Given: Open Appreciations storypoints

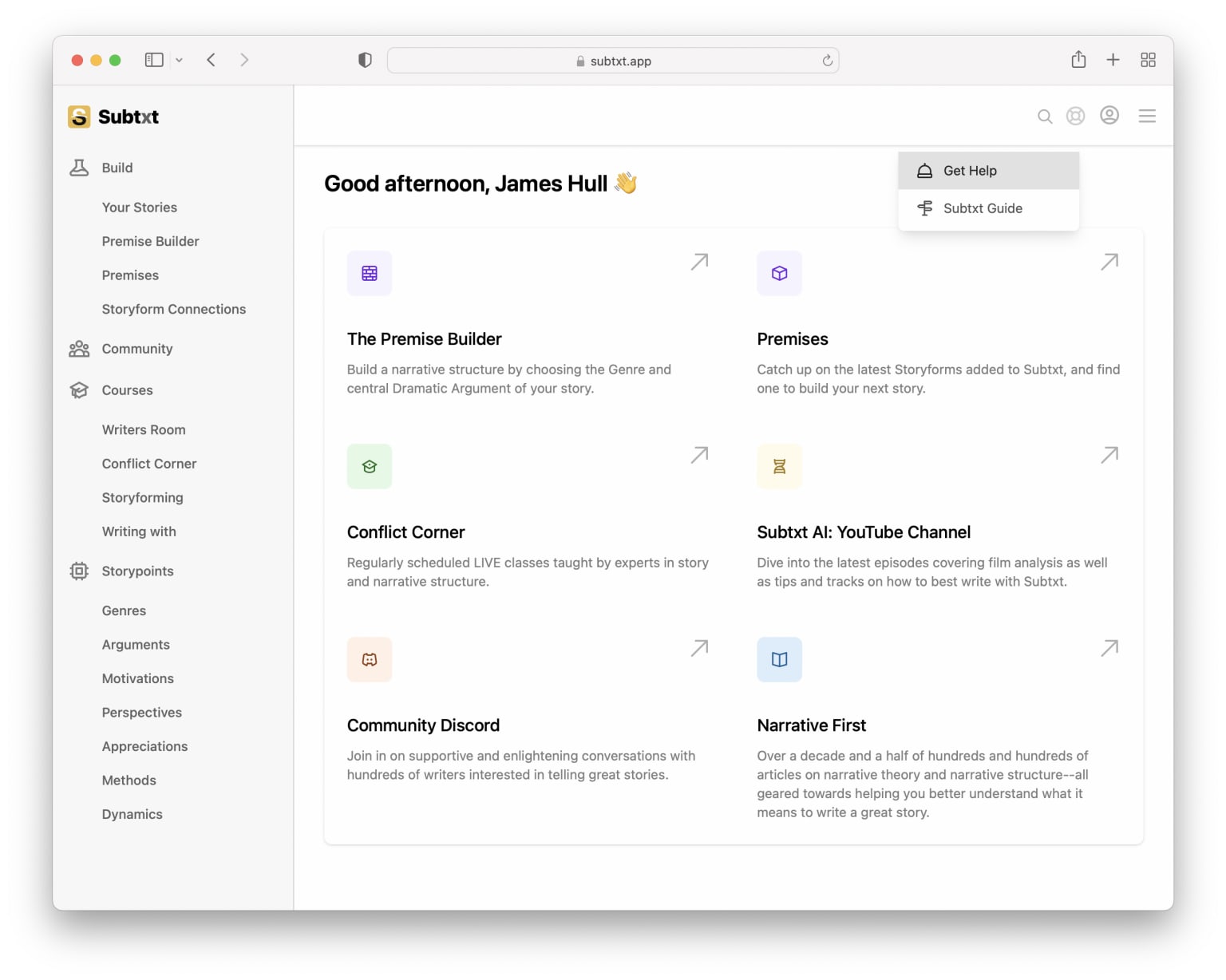Looking at the screenshot, I should (145, 747).
